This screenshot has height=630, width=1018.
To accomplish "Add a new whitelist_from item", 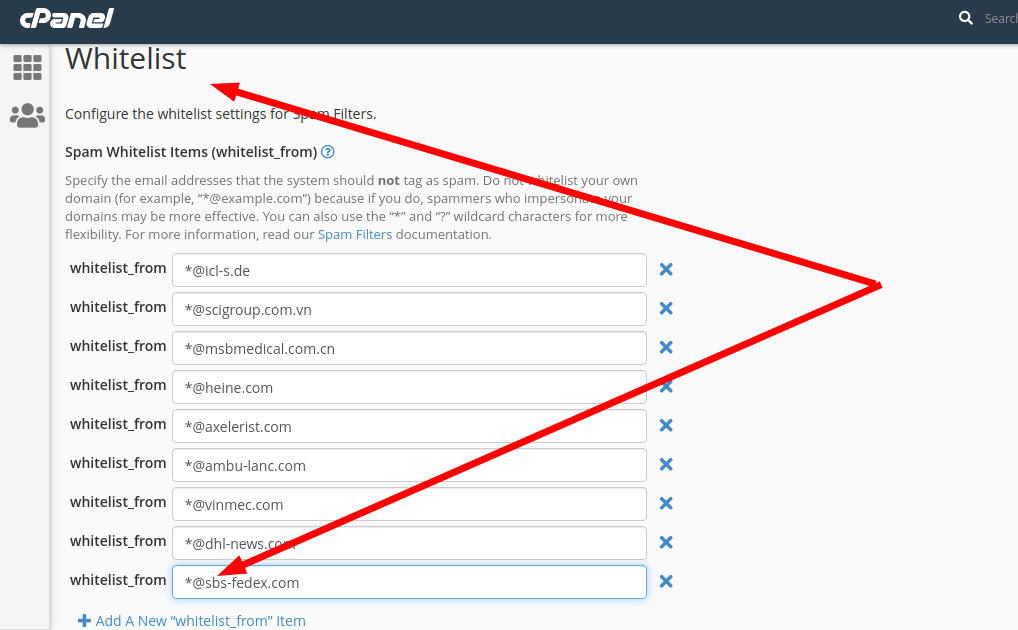I will tap(192, 621).
